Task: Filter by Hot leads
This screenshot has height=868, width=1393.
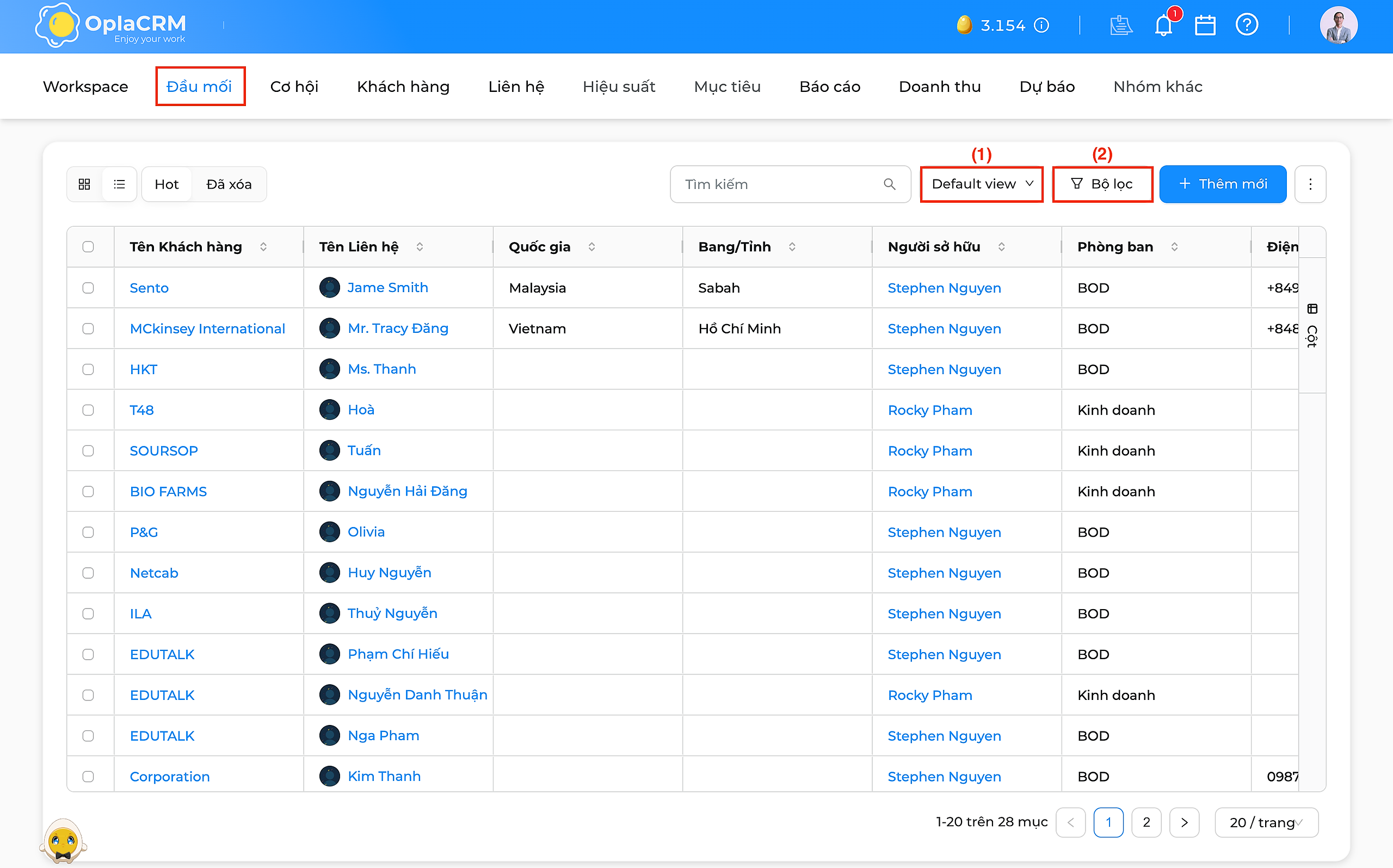Action: coord(167,184)
